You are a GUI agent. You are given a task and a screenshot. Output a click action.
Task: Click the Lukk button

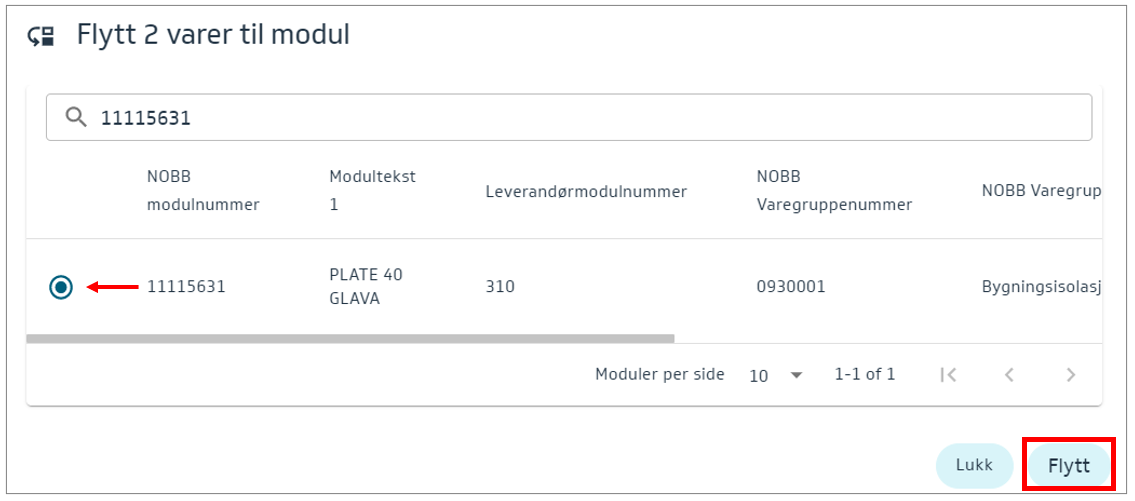coord(974,465)
